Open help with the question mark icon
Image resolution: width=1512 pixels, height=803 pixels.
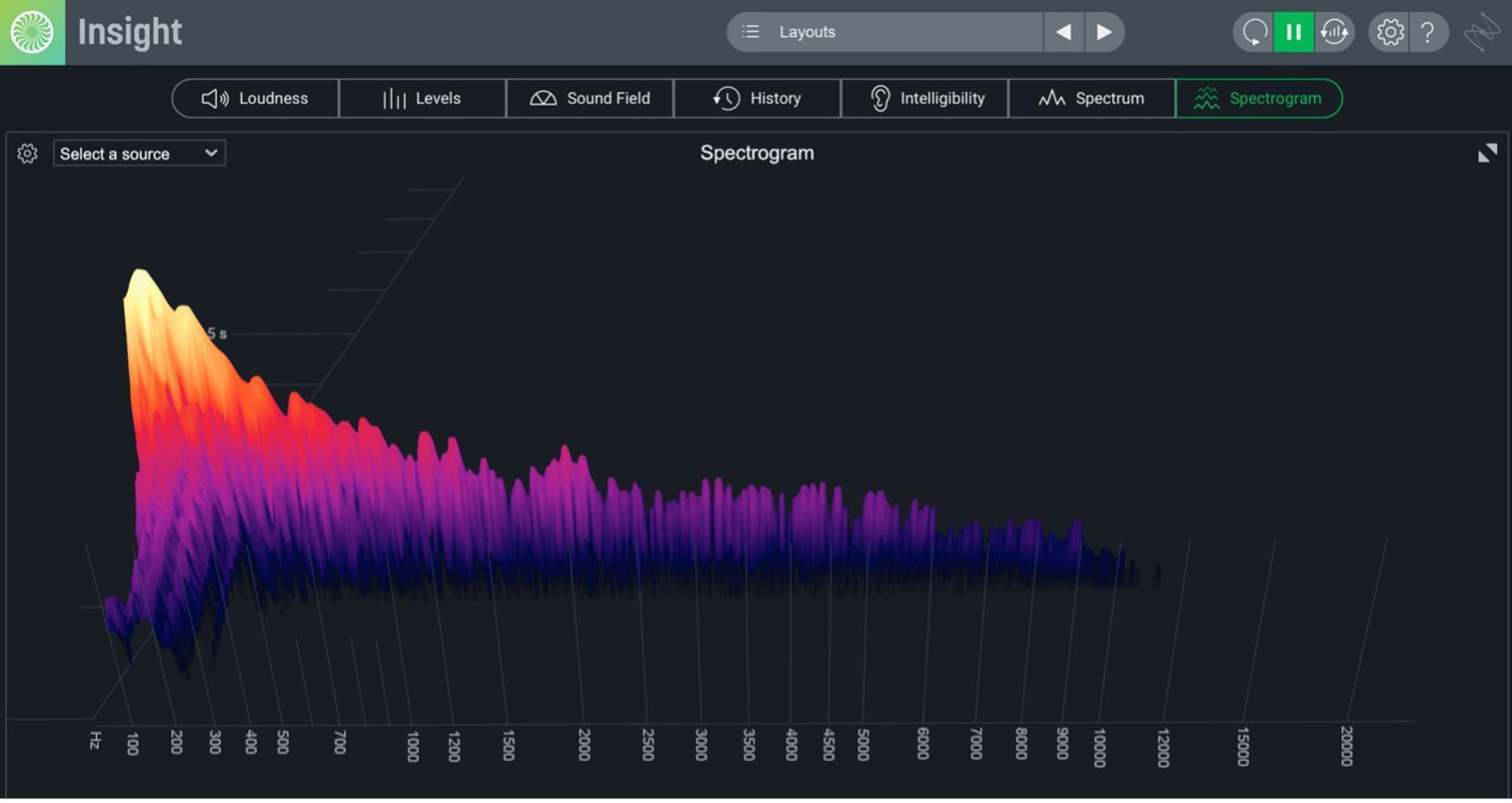(1427, 32)
